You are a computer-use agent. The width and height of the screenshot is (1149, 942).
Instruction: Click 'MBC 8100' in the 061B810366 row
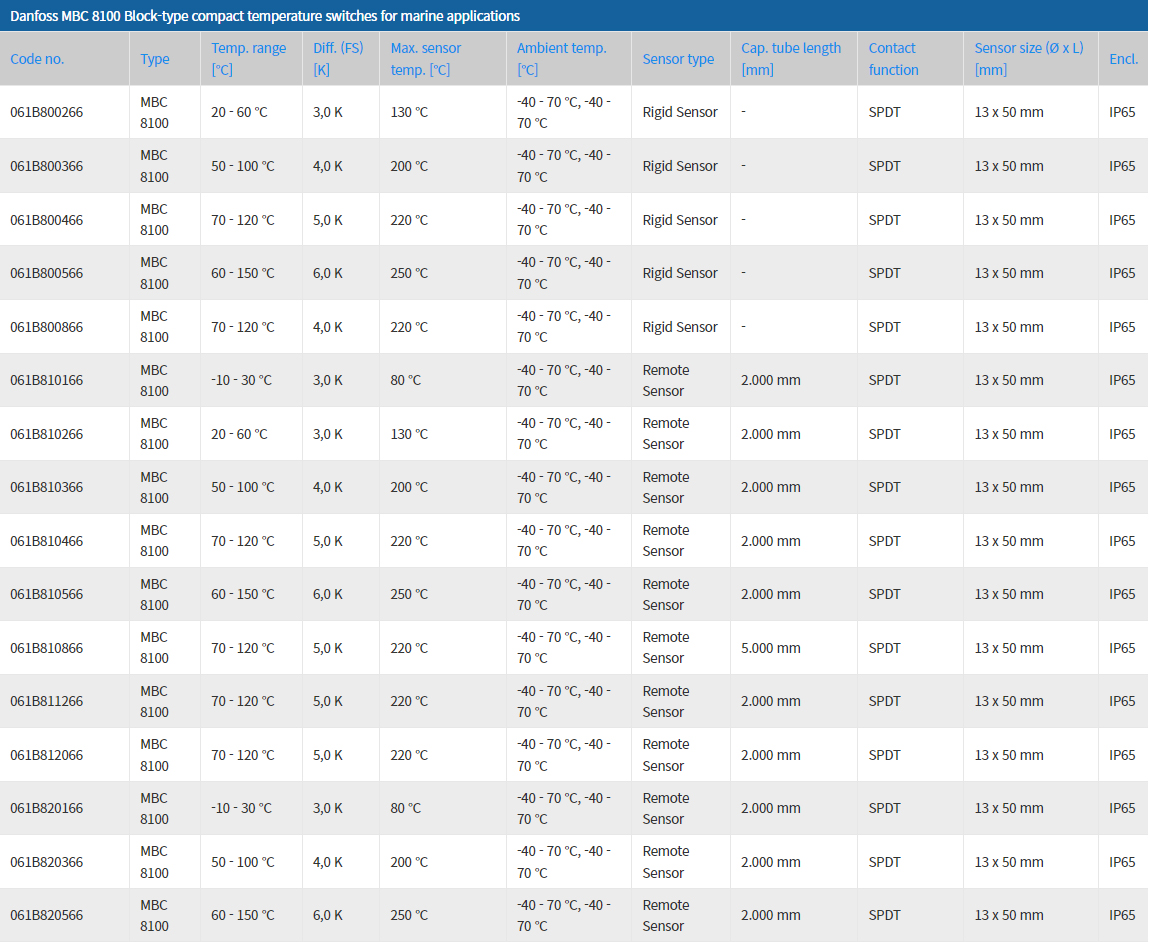[155, 487]
